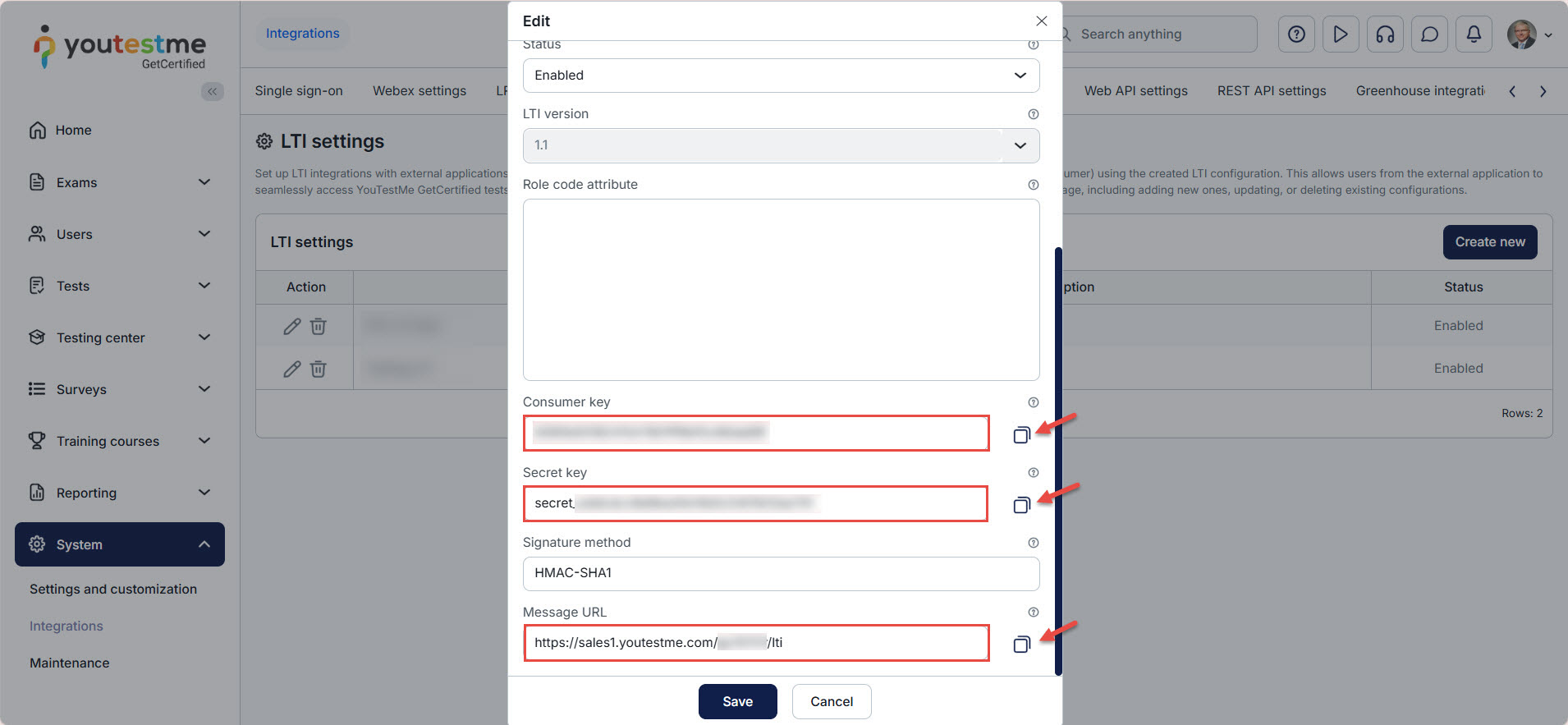Click the Role code attribute text area

pyautogui.click(x=781, y=289)
